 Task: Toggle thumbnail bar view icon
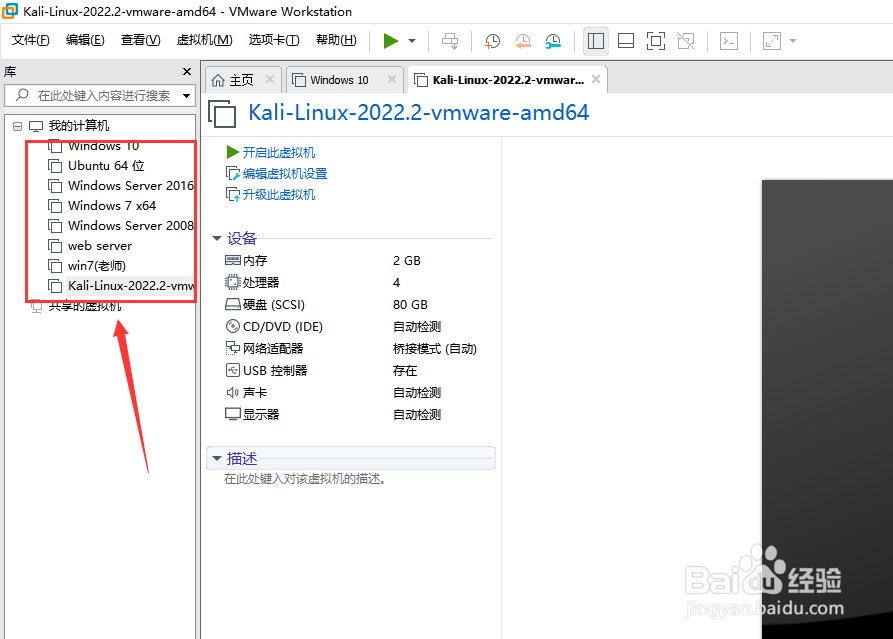626,41
